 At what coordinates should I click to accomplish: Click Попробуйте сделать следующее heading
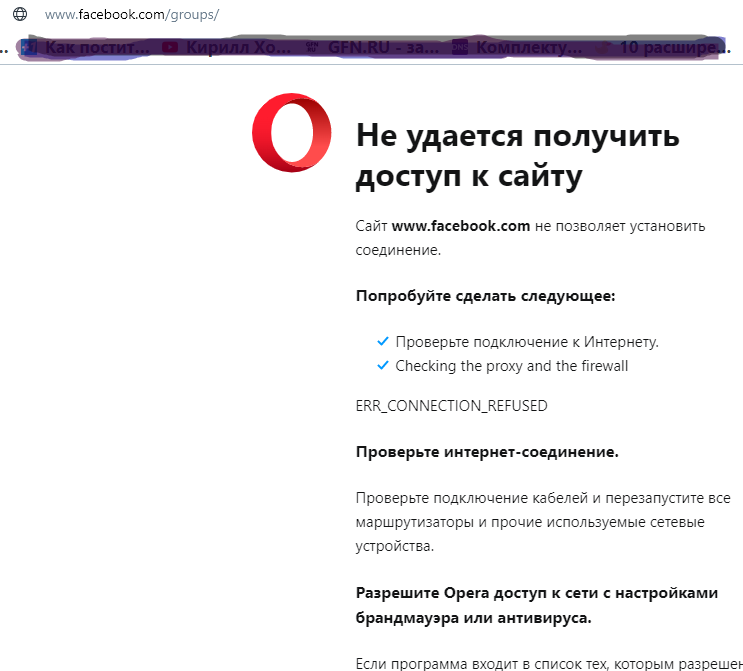point(485,296)
